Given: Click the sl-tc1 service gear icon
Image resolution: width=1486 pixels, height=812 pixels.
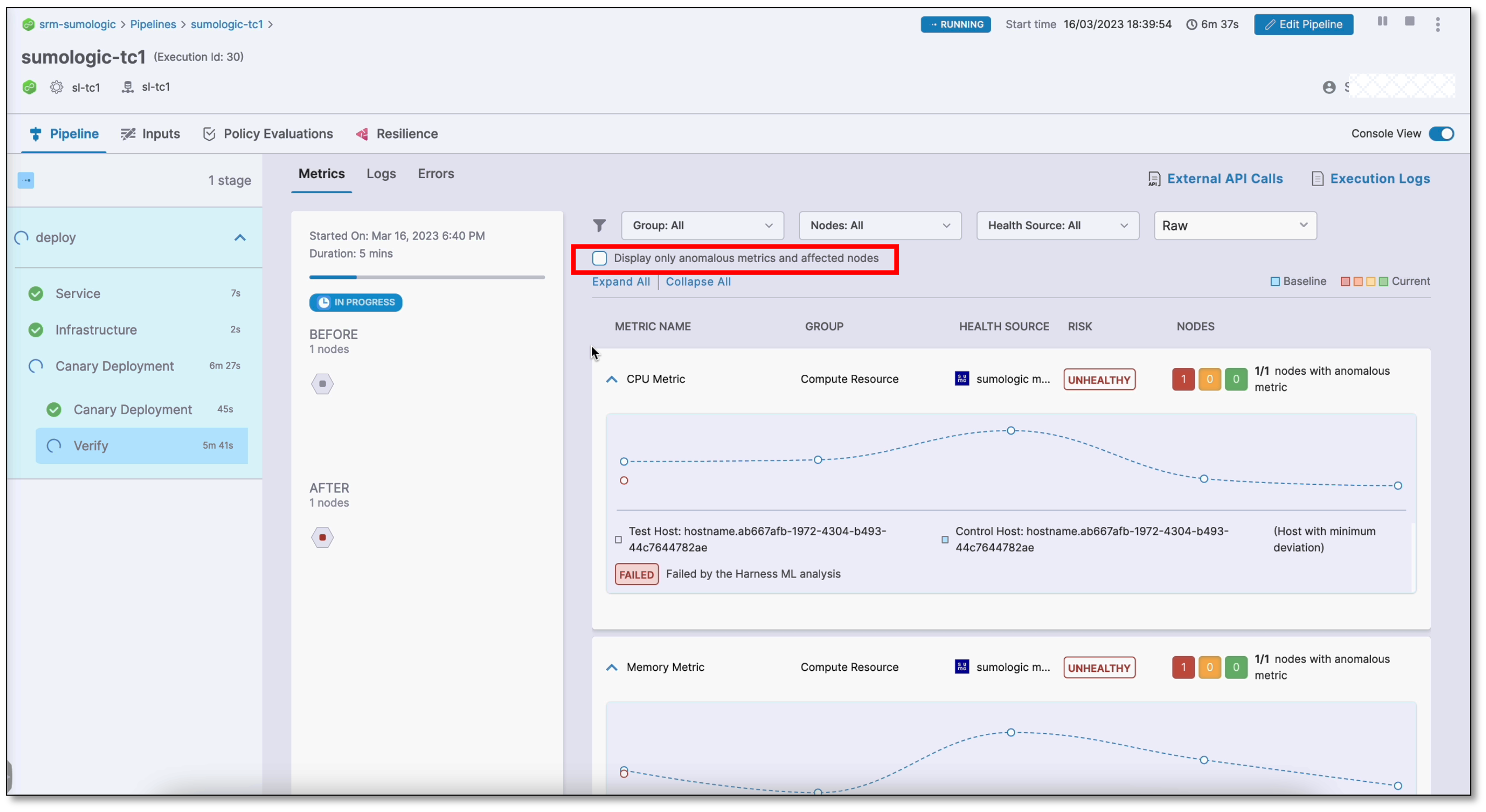Looking at the screenshot, I should pos(56,87).
